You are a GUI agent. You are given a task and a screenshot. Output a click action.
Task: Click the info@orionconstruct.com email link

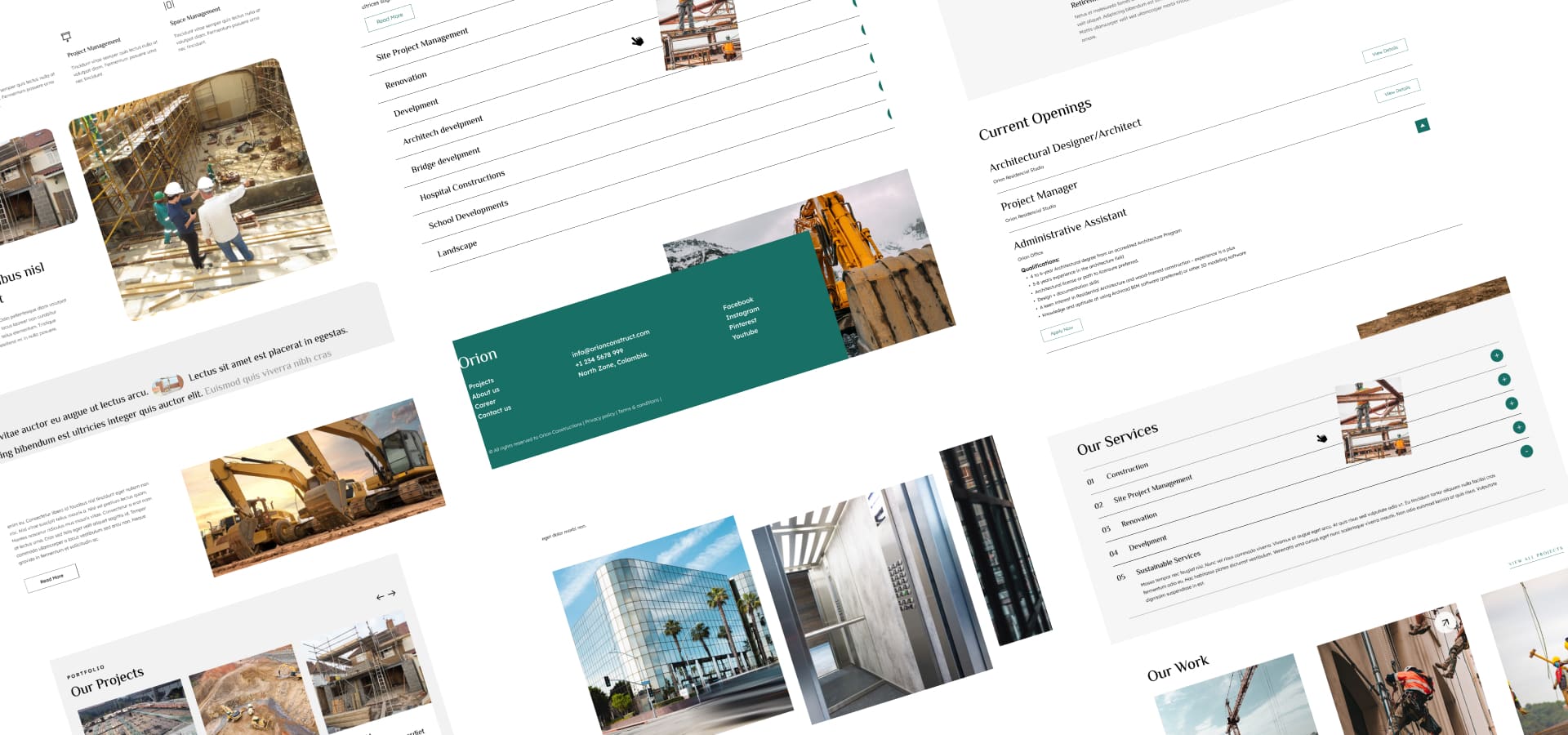pos(611,343)
